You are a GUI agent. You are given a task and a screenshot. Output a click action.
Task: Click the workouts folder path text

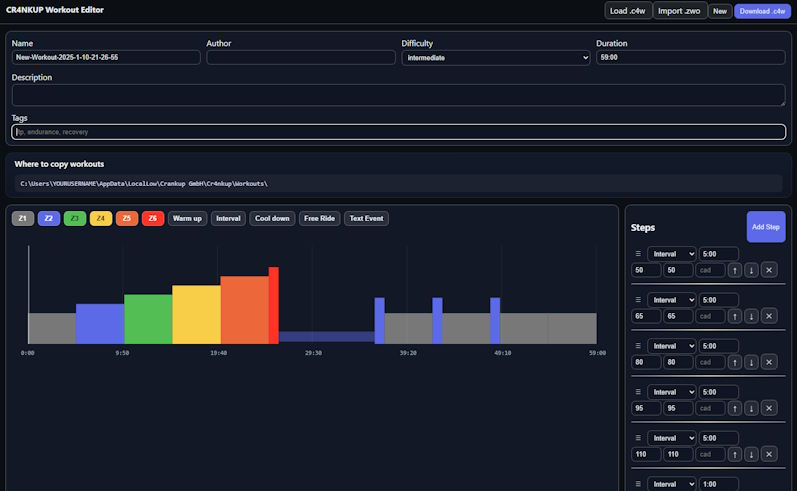[x=144, y=183]
